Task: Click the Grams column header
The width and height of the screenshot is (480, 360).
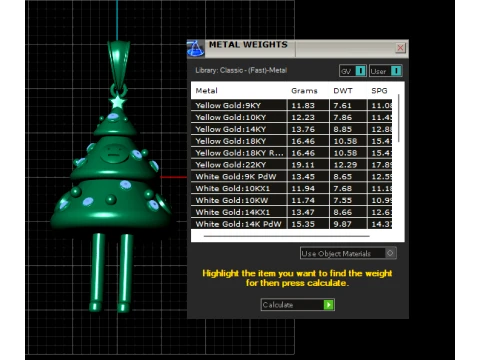Action: pyautogui.click(x=304, y=91)
